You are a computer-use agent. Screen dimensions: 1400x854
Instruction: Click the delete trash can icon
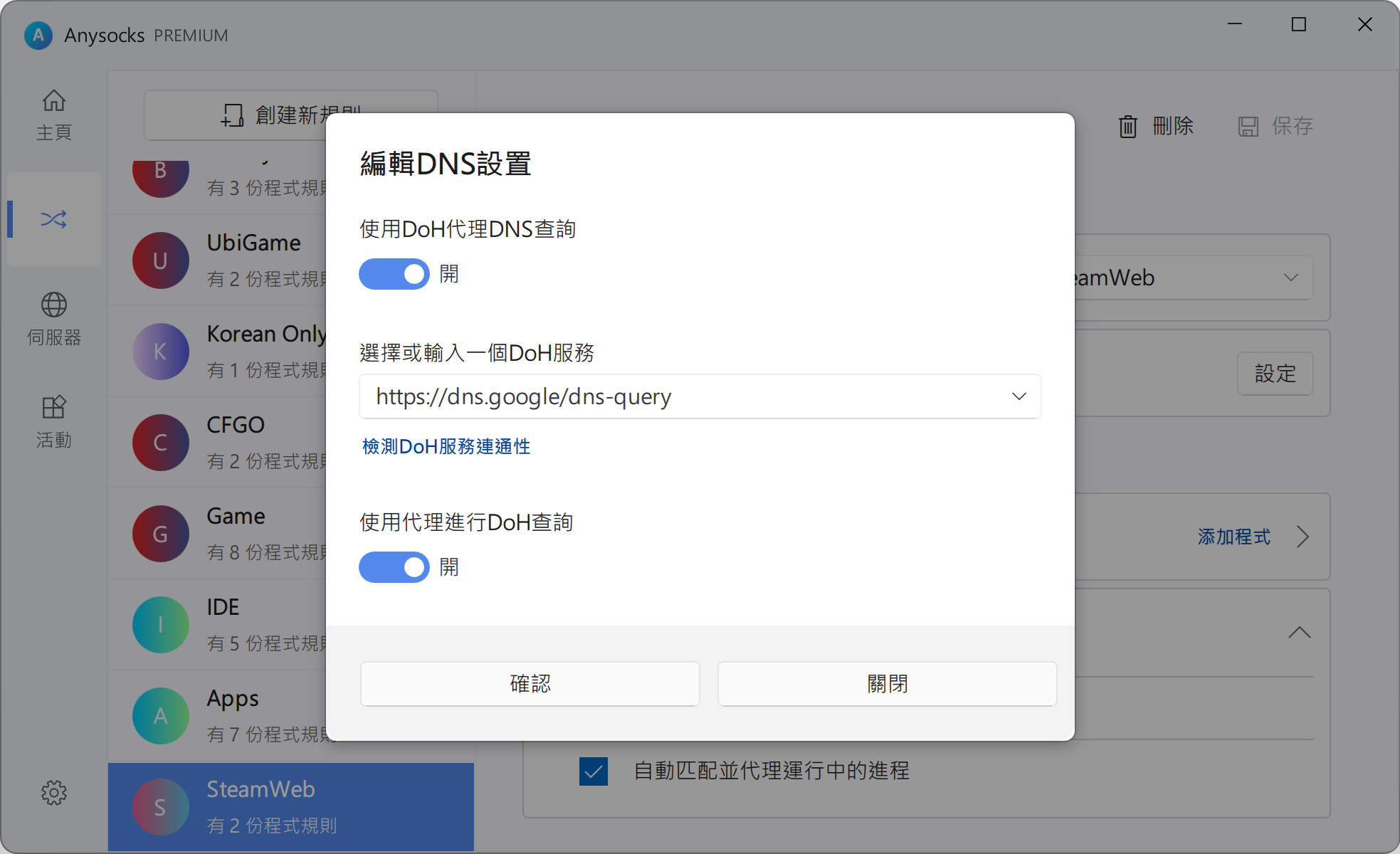tap(1127, 127)
